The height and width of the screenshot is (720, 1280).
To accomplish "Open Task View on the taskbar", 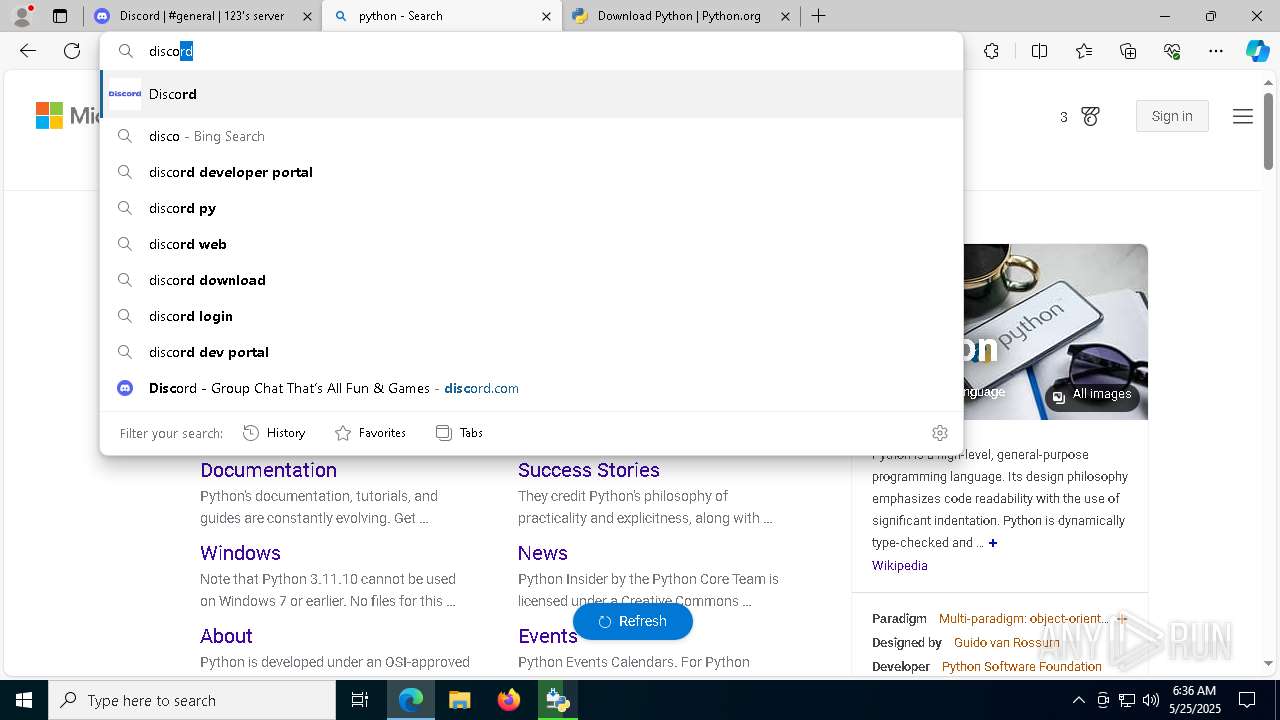I will click(x=360, y=700).
